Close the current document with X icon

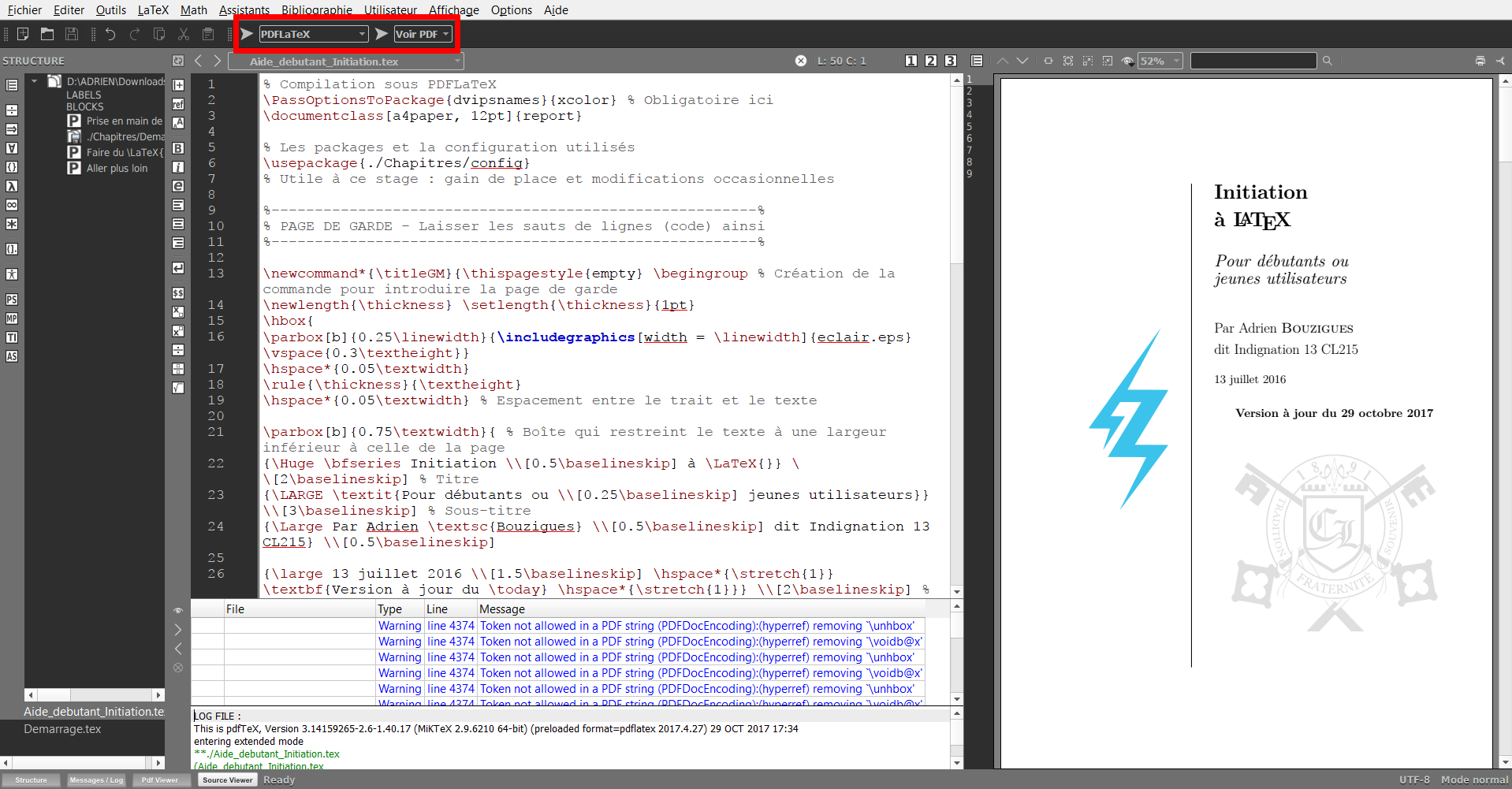(801, 61)
